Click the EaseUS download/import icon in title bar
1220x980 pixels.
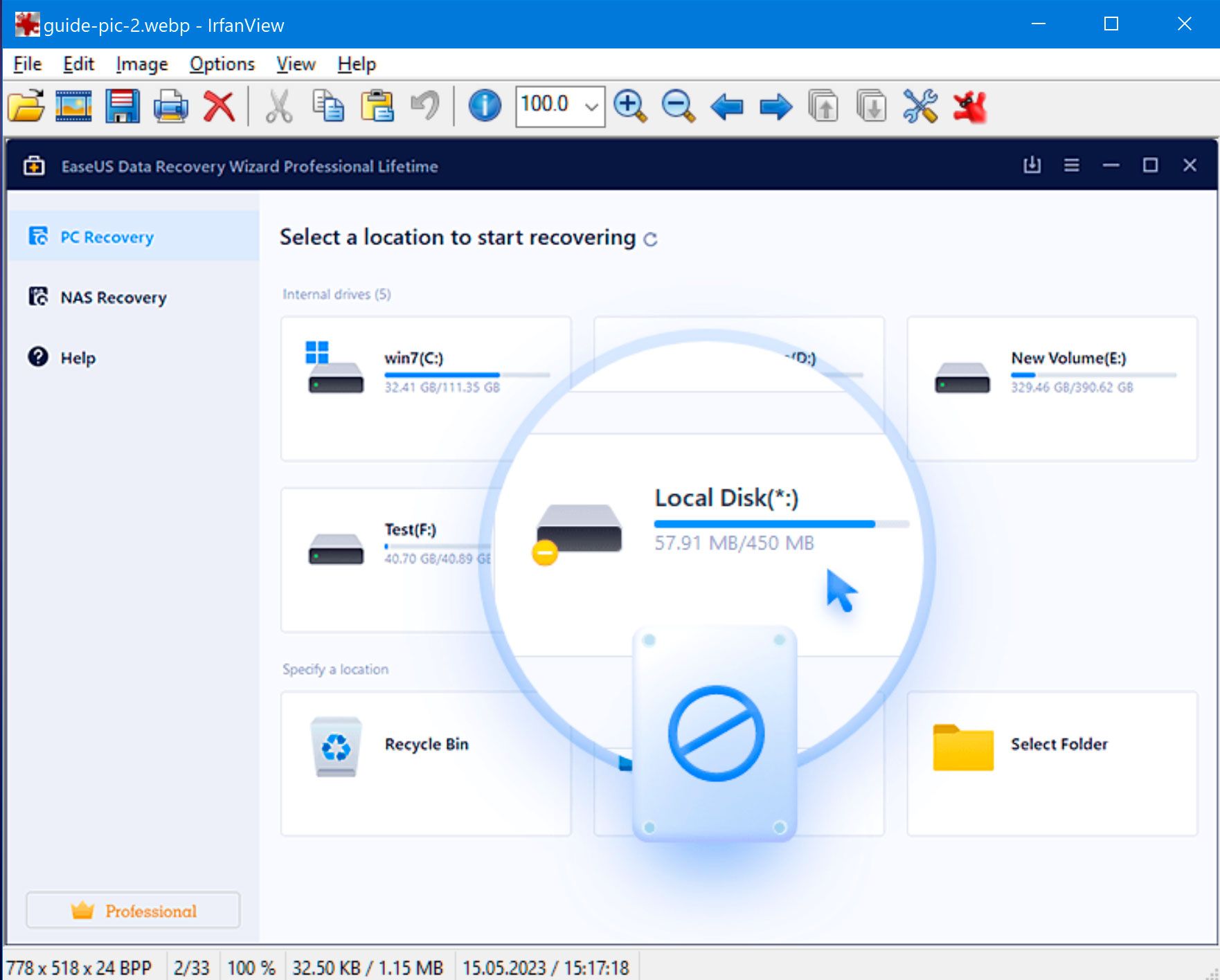point(1032,165)
